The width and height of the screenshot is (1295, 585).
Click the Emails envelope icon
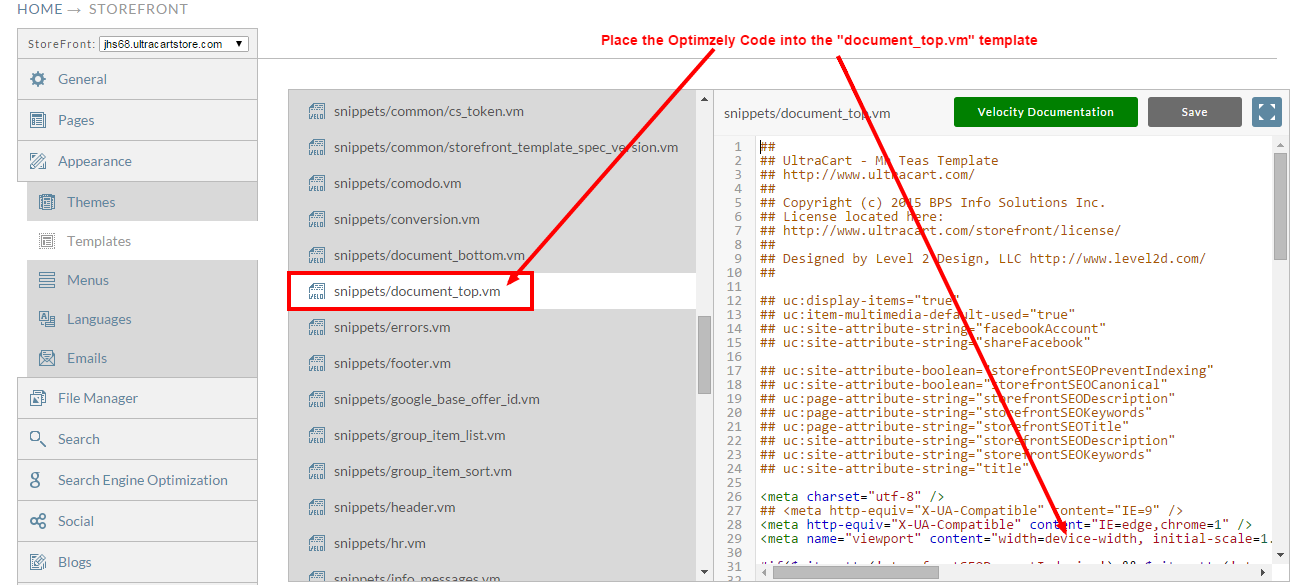tap(47, 358)
